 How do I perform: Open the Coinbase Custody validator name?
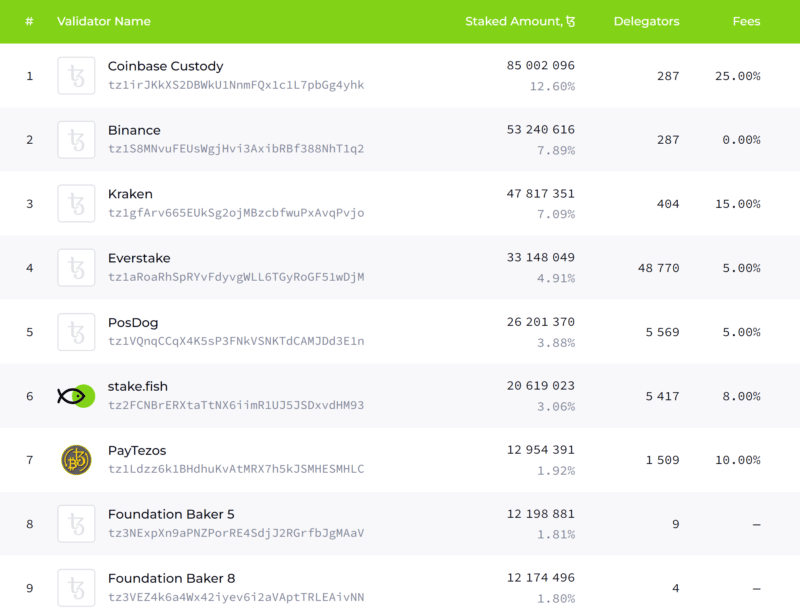point(166,66)
